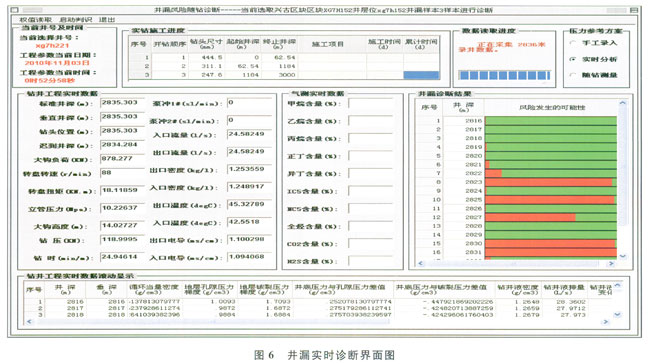Click diagnosis result list scroll-right arrow

click(611, 263)
